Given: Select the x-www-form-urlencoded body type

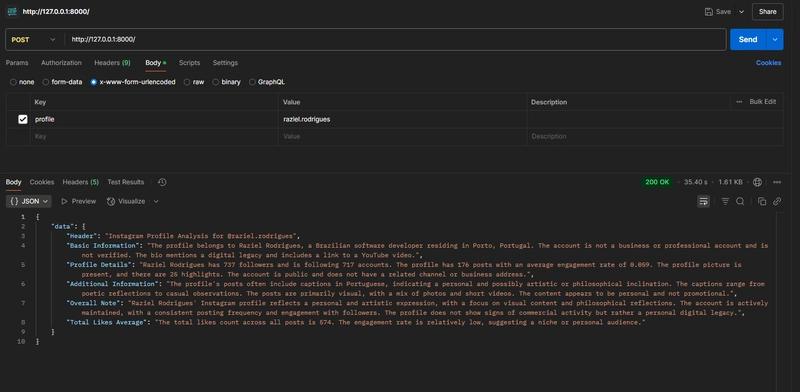Looking at the screenshot, I should (133, 82).
